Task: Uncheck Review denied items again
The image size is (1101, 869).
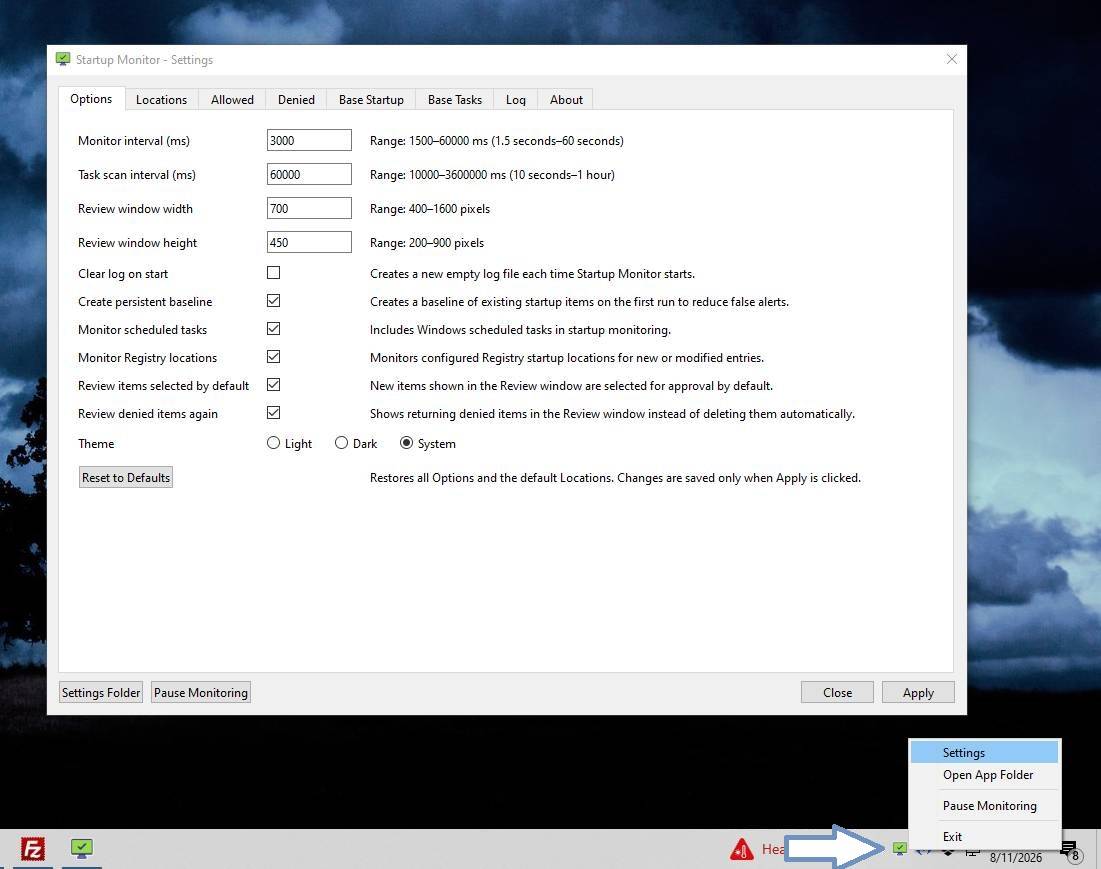Action: [x=273, y=413]
